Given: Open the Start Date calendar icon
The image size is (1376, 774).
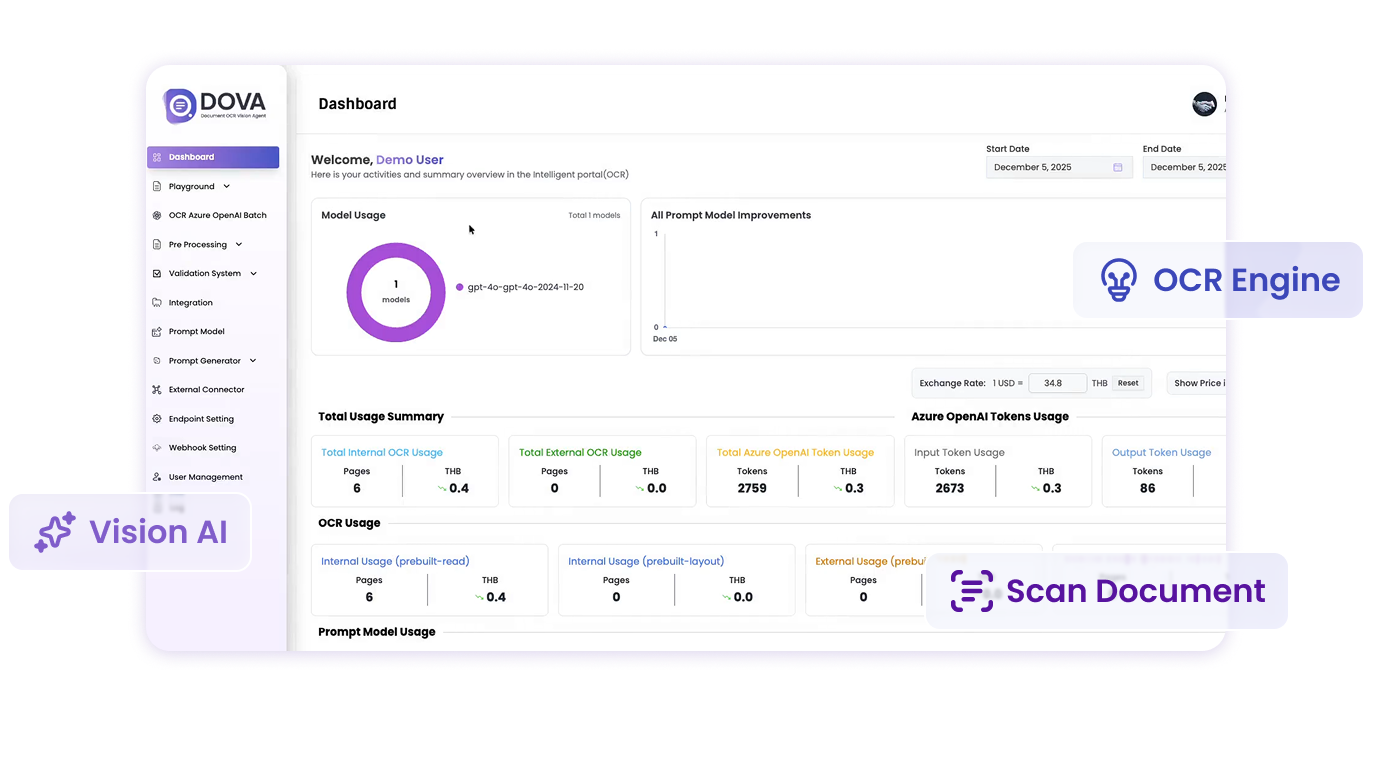Looking at the screenshot, I should pos(1118,168).
